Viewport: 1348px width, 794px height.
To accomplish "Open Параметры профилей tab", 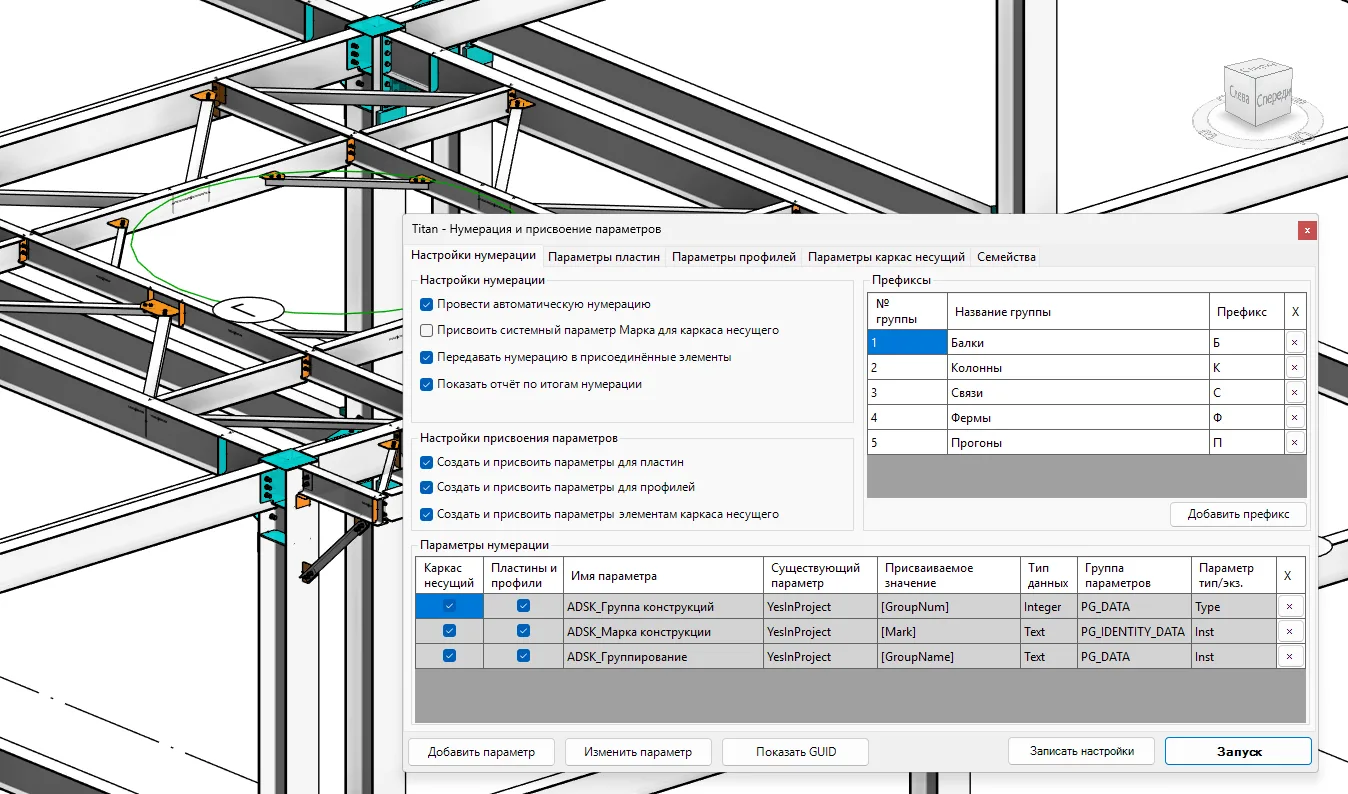I will pos(734,257).
